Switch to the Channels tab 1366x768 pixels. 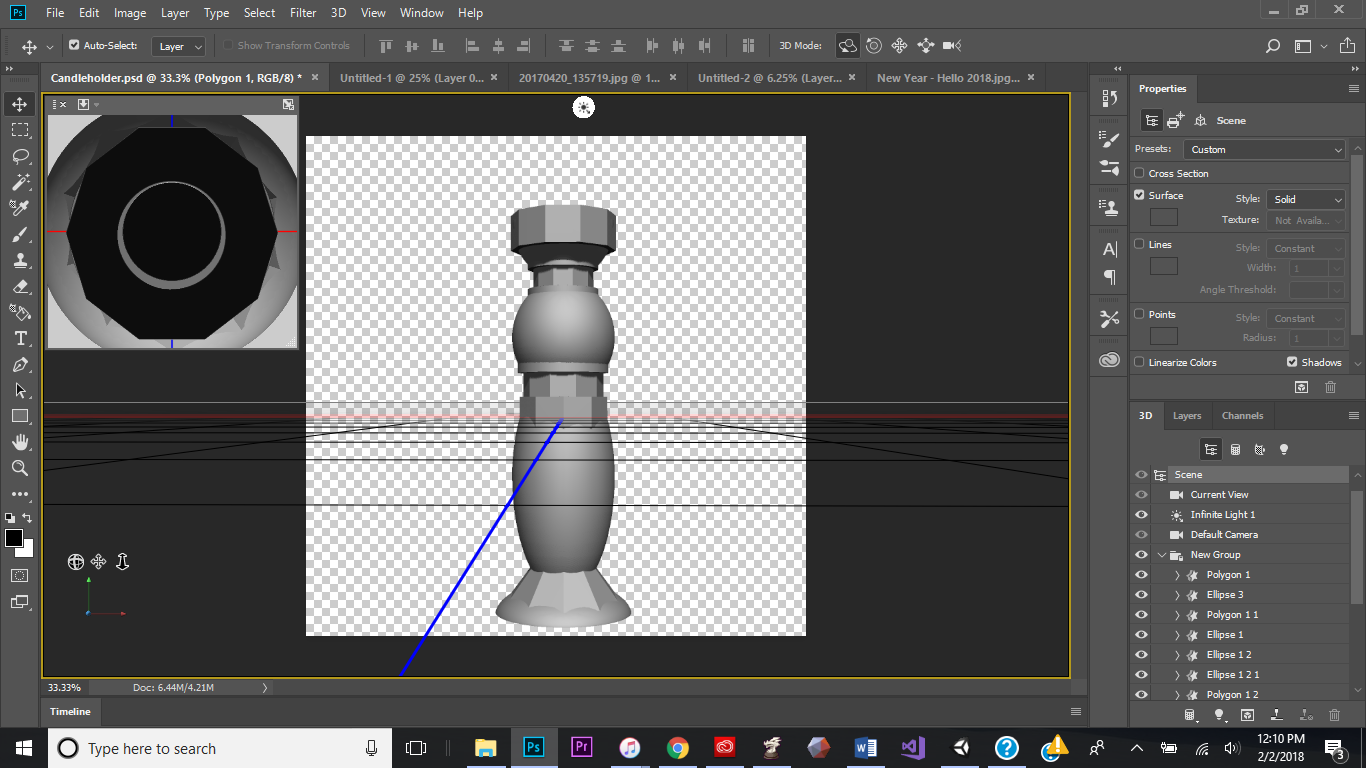tap(1243, 415)
